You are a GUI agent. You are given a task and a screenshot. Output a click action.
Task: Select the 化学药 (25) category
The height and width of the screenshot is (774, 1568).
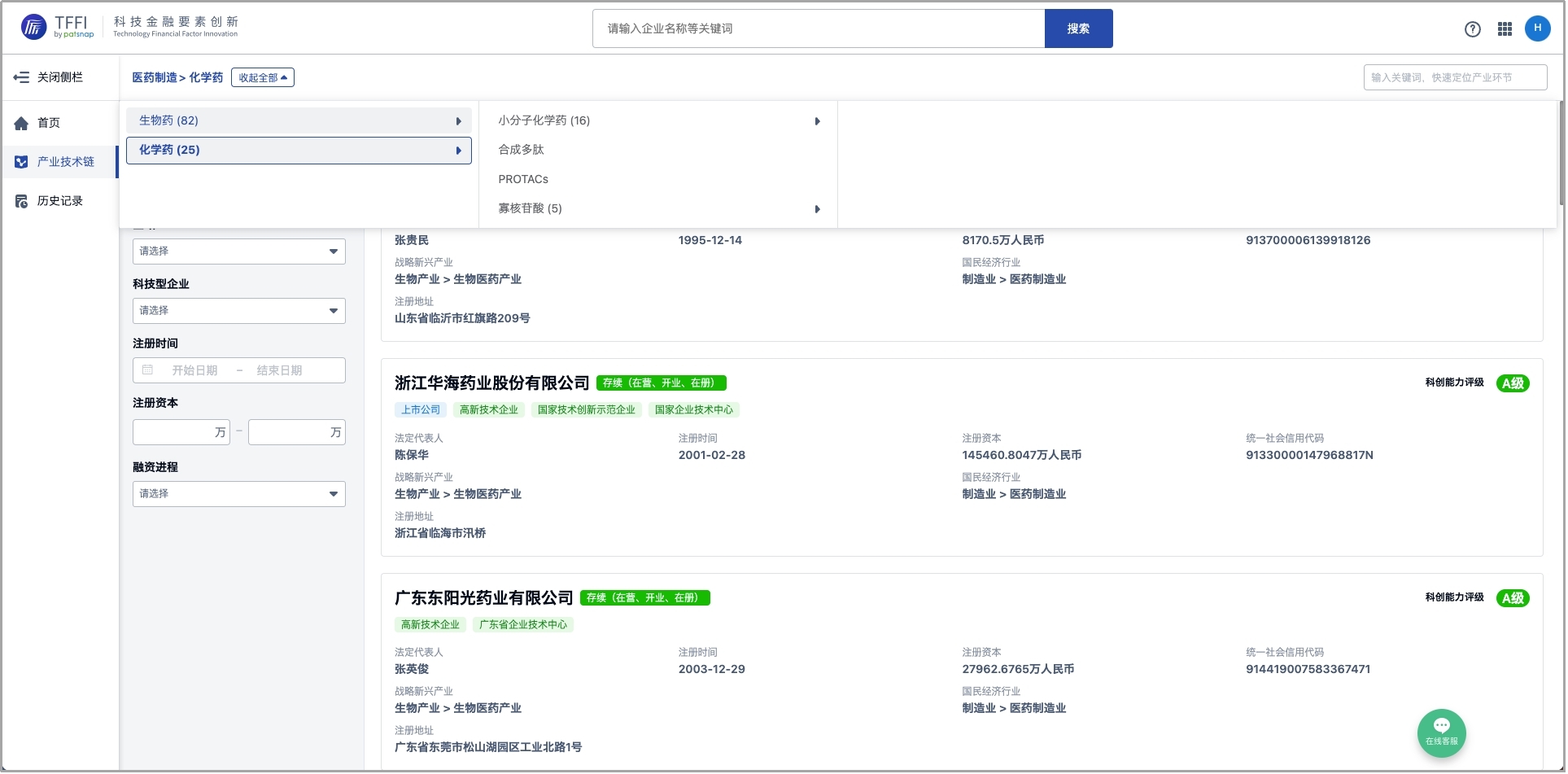[x=299, y=150]
